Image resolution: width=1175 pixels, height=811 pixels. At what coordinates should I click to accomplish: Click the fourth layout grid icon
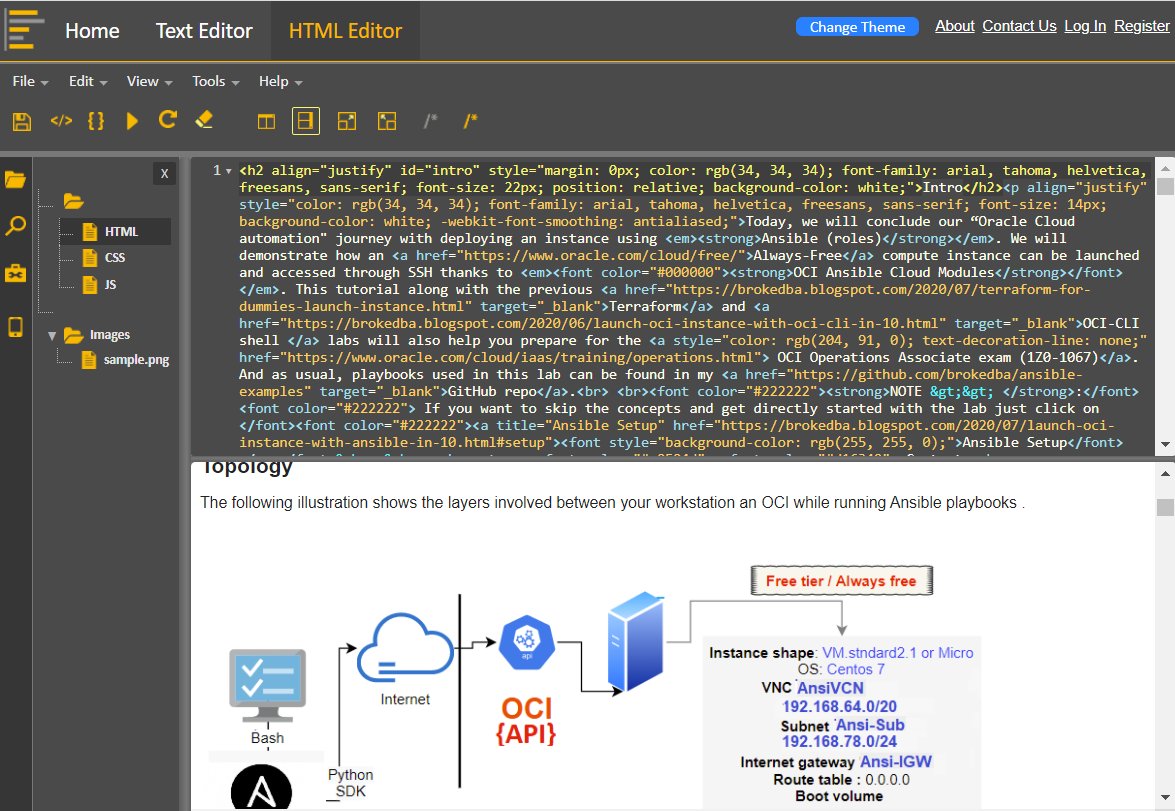387,121
